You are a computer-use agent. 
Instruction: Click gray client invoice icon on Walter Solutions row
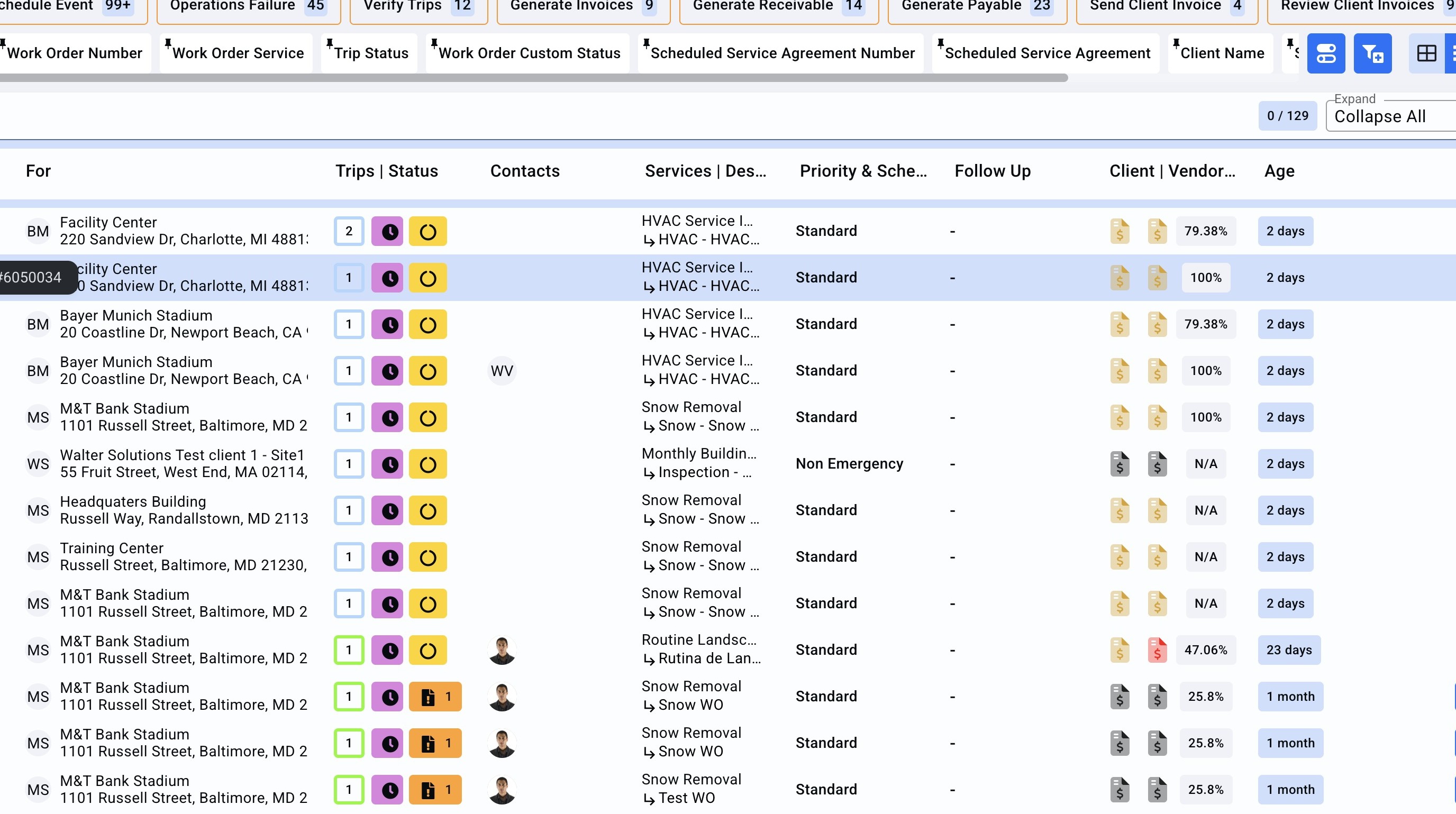1119,464
